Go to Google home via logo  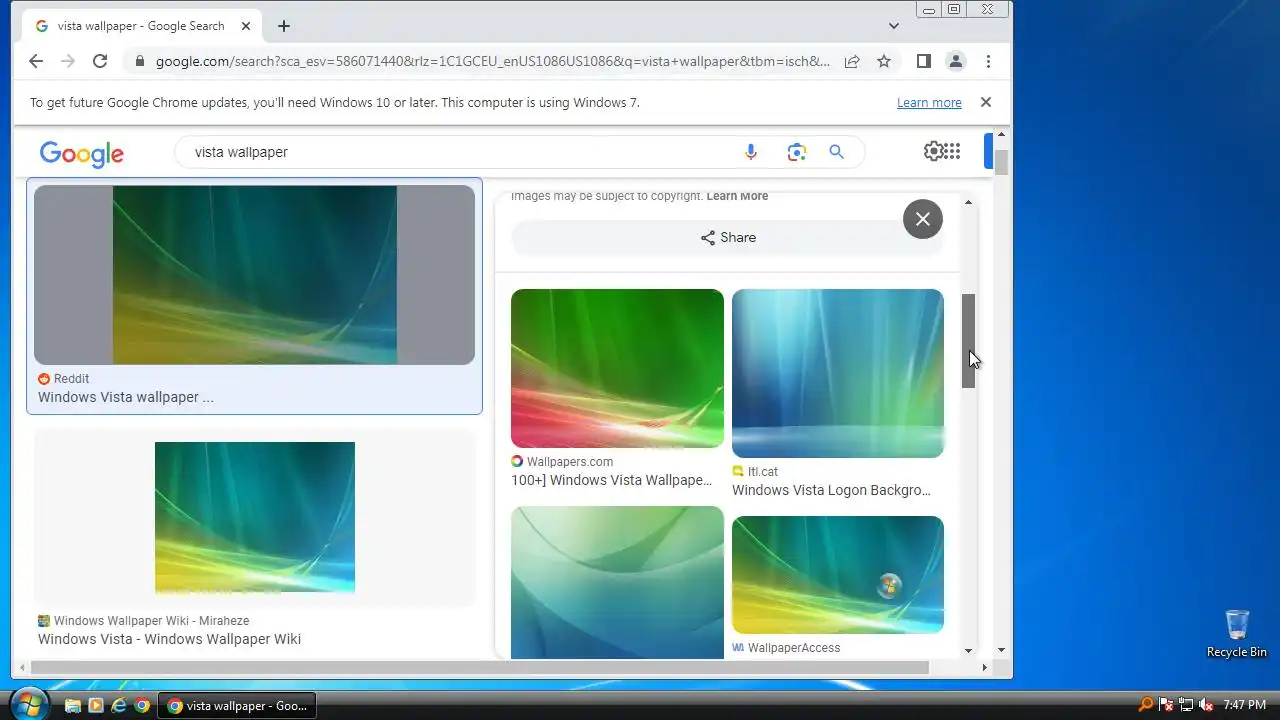point(82,153)
